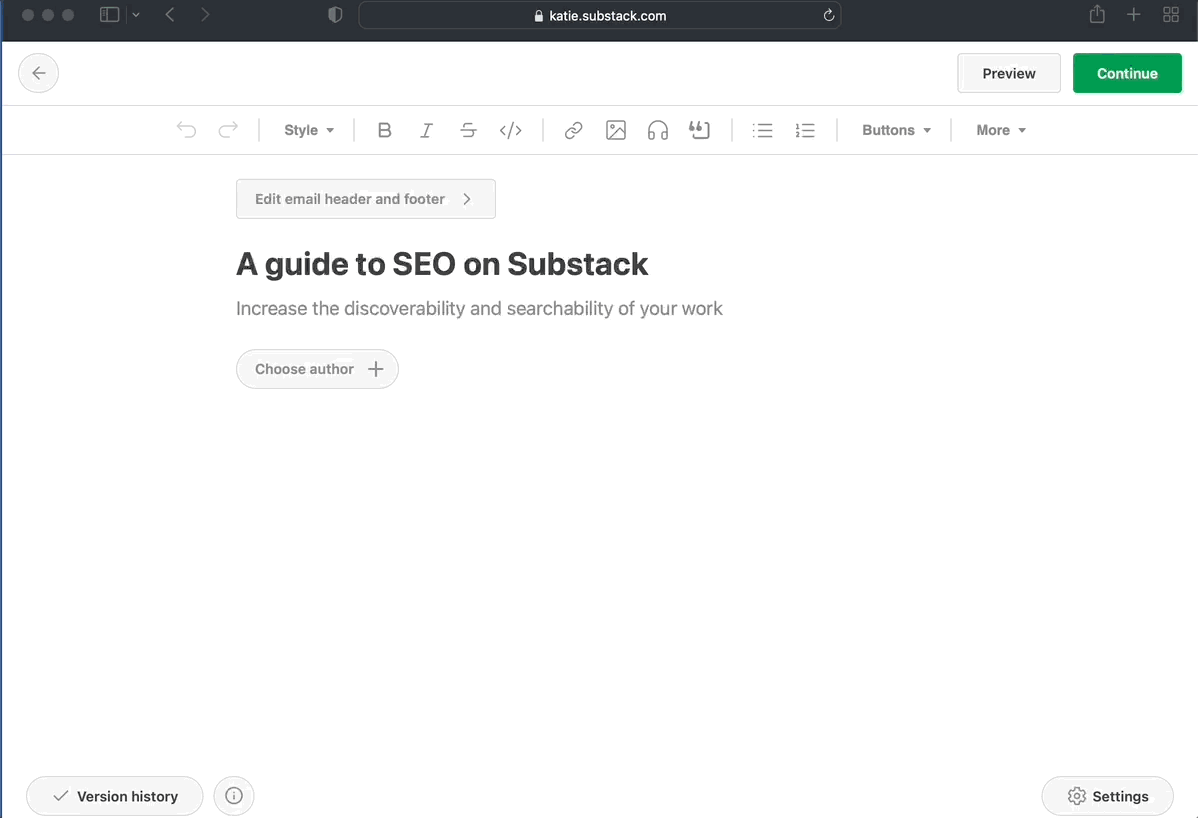The height and width of the screenshot is (818, 1198).
Task: Insert a block quote
Action: pyautogui.click(x=699, y=130)
